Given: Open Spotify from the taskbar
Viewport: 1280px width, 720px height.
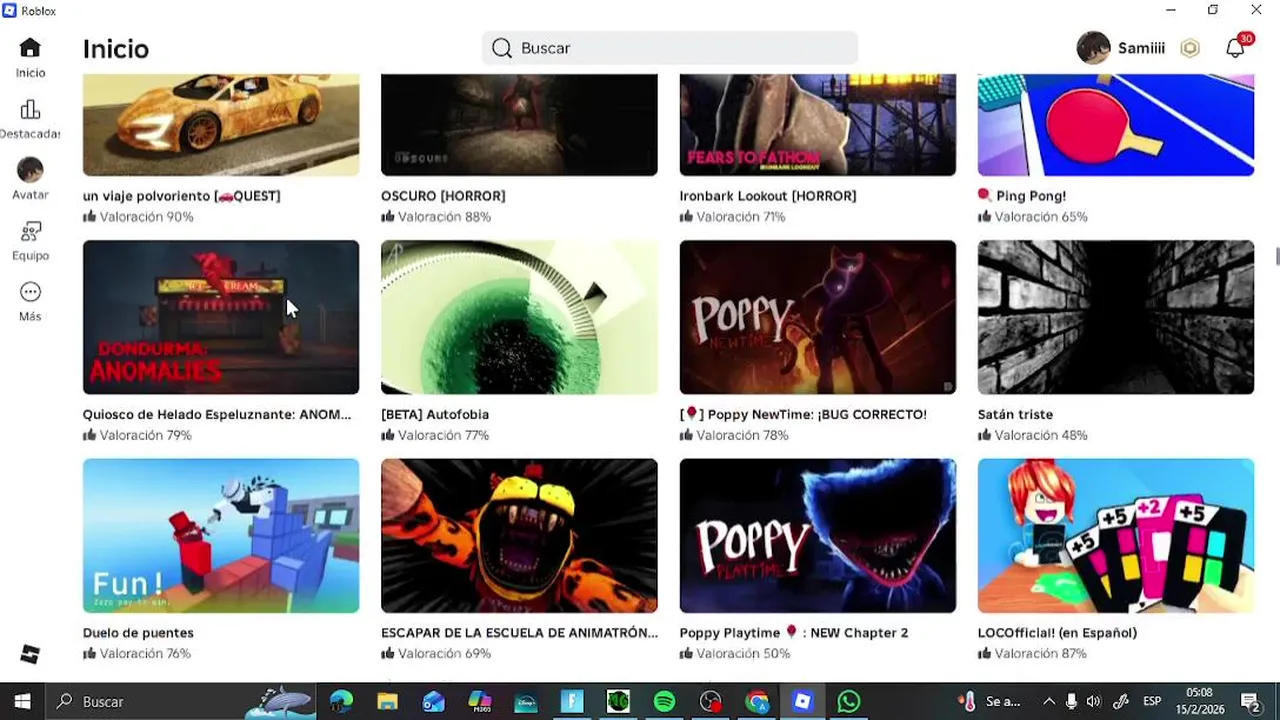Looking at the screenshot, I should coord(664,702).
